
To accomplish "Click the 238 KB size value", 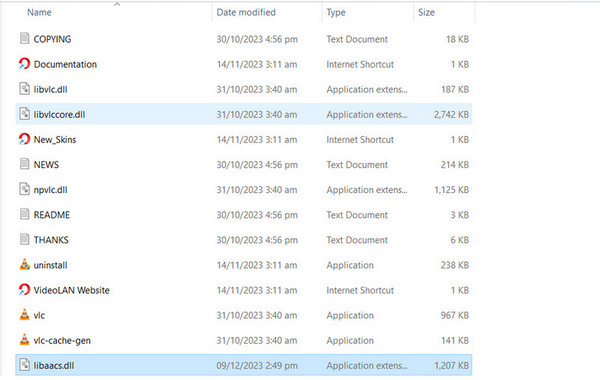I will [455, 265].
